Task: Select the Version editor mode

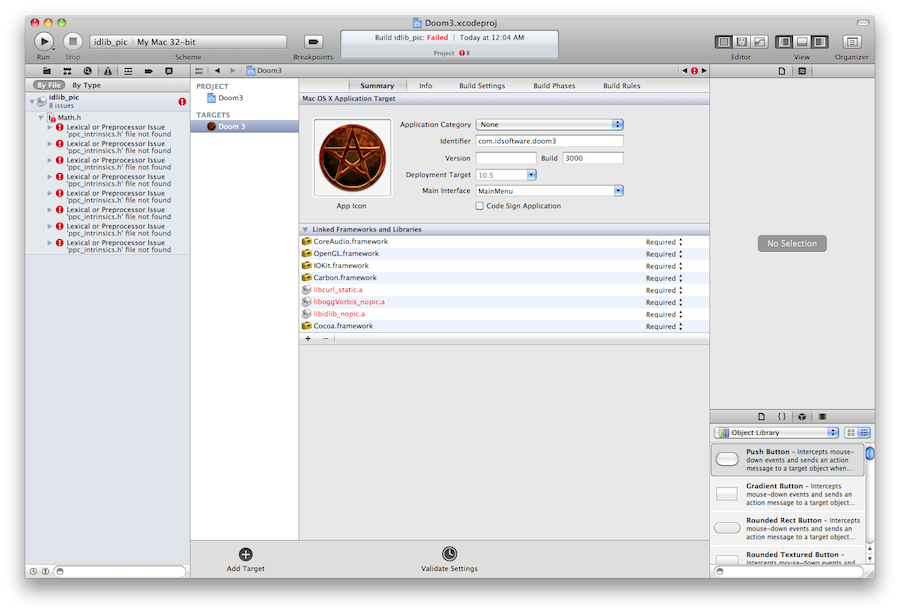Action: click(759, 41)
